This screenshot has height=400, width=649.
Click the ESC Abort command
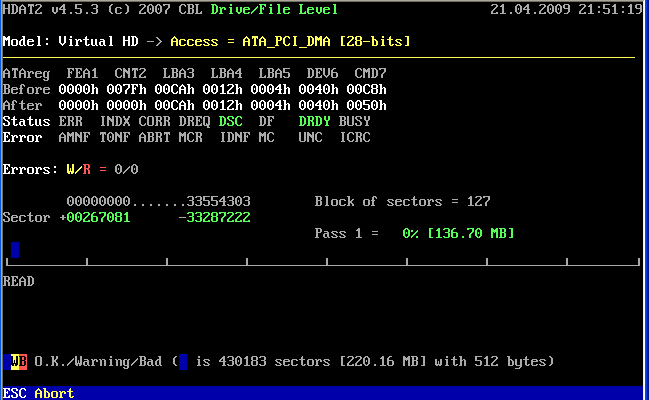click(38, 393)
